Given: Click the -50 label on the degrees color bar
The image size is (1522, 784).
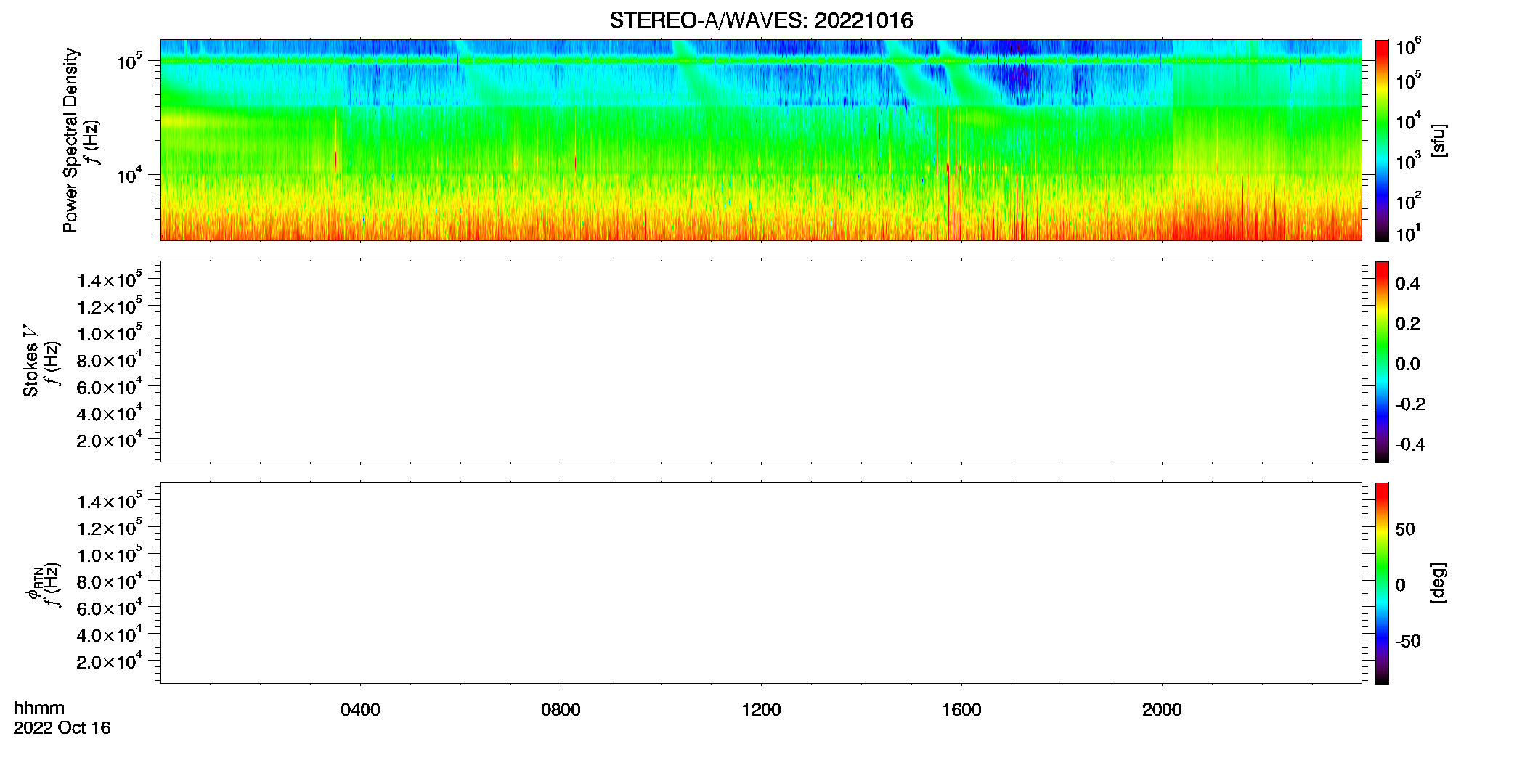Looking at the screenshot, I should click(x=1408, y=642).
